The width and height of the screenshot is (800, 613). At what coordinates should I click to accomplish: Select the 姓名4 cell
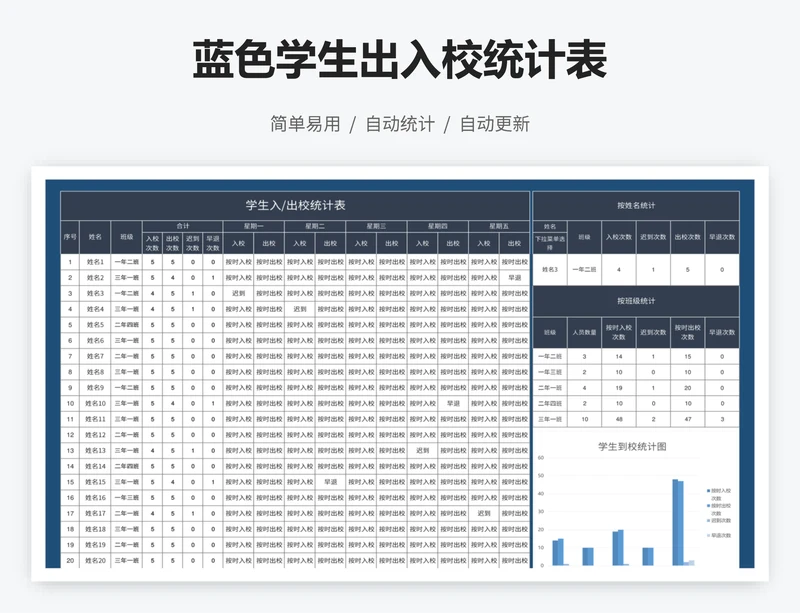tap(95, 309)
